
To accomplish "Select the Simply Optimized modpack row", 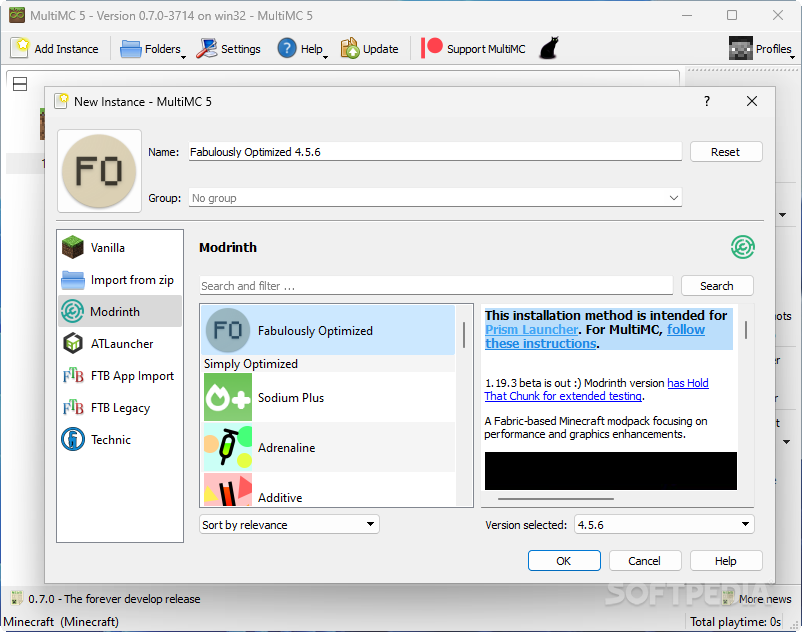I will [x=328, y=364].
